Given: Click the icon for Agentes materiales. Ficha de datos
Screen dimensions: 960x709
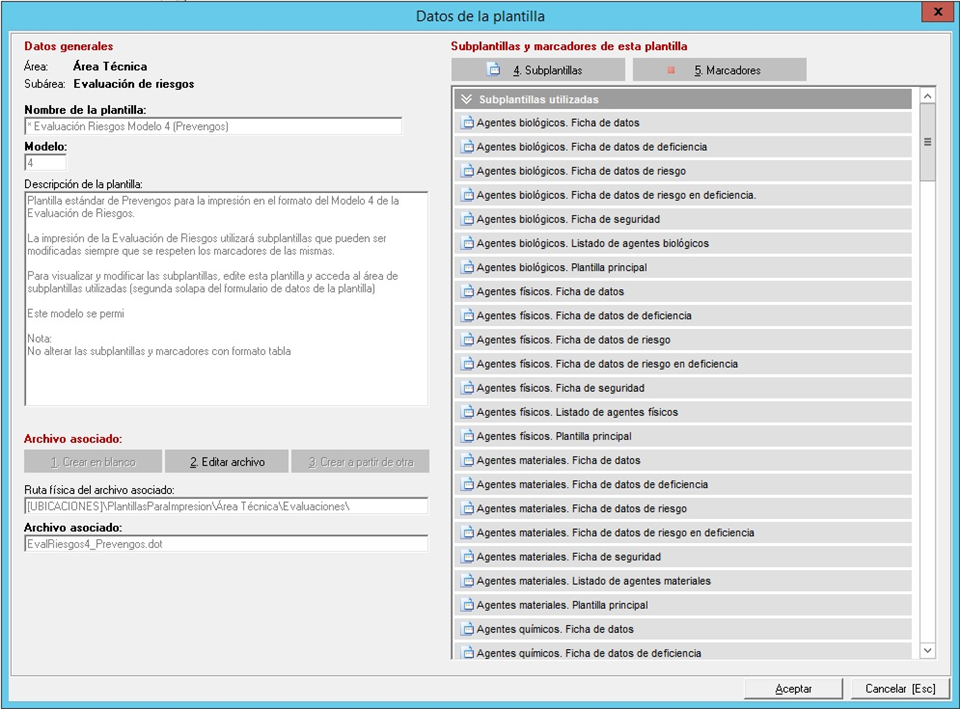Looking at the screenshot, I should [x=466, y=460].
